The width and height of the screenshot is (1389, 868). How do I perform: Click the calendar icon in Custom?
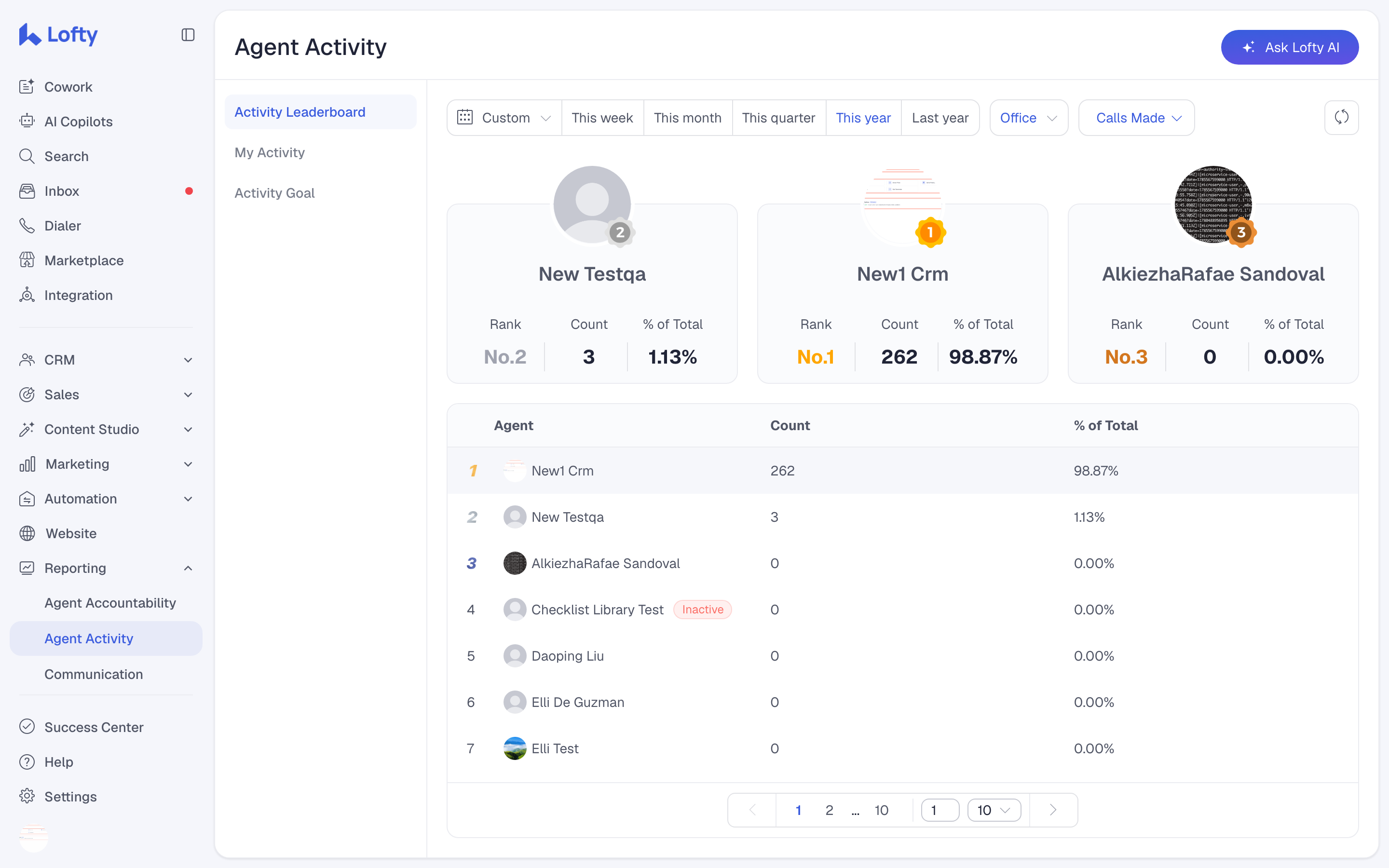click(465, 118)
